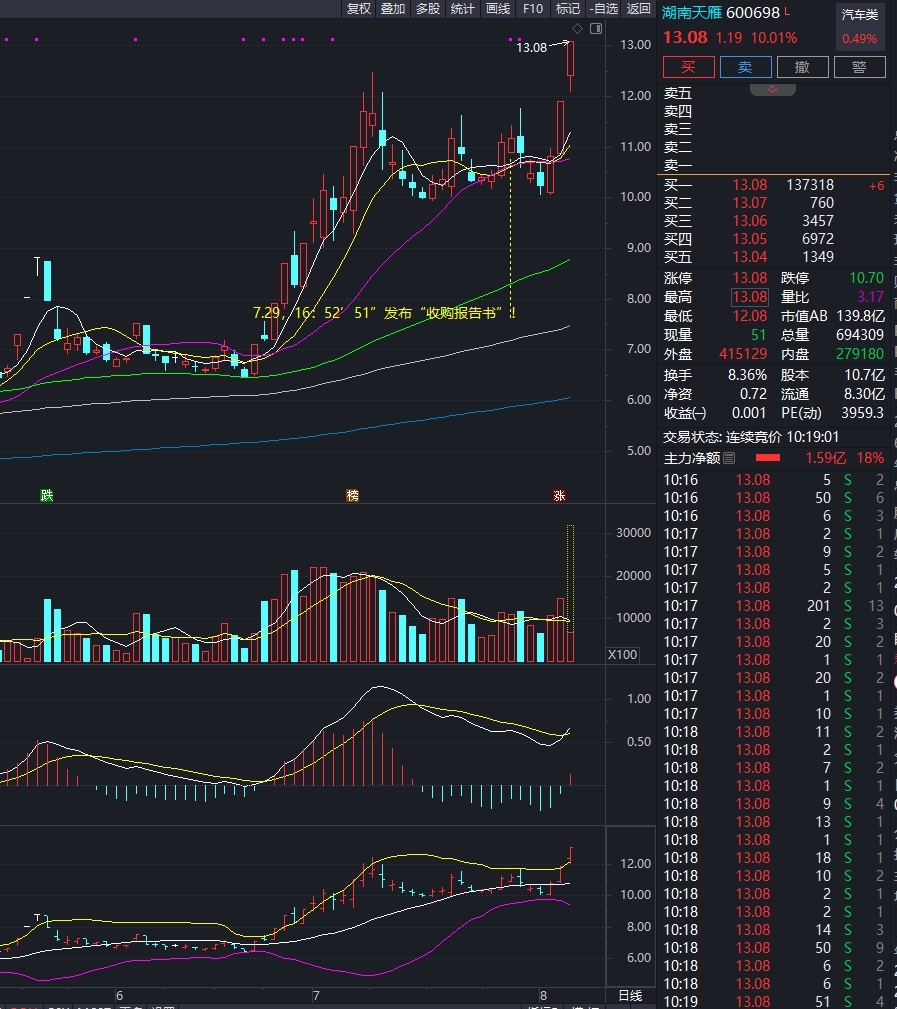Activate the 画线 drawing tool
The width and height of the screenshot is (897, 1009).
pyautogui.click(x=497, y=8)
